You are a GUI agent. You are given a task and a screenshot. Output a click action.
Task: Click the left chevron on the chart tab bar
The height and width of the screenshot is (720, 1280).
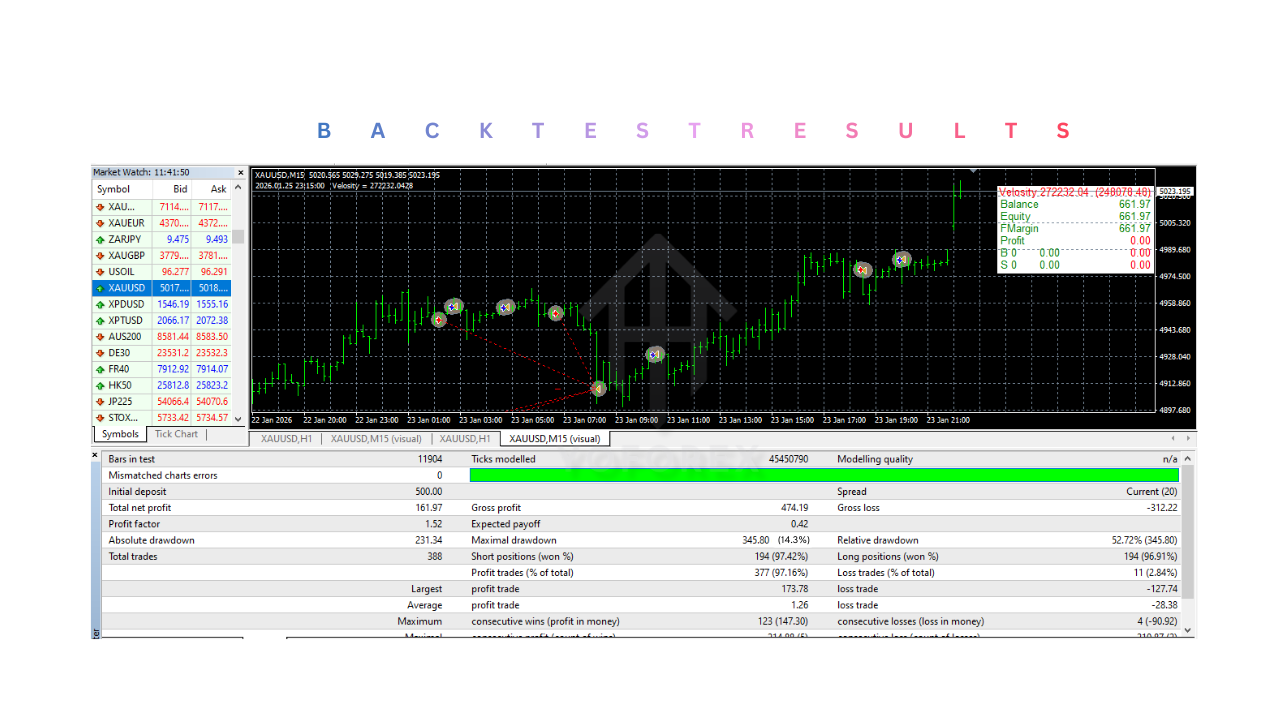tap(1171, 438)
